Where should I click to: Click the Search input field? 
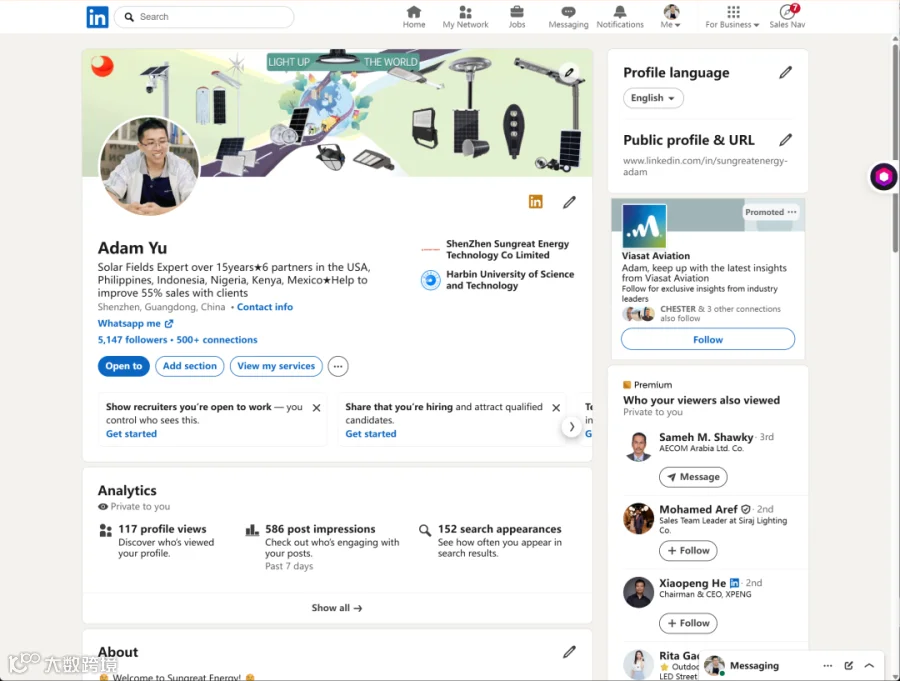pyautogui.click(x=204, y=17)
